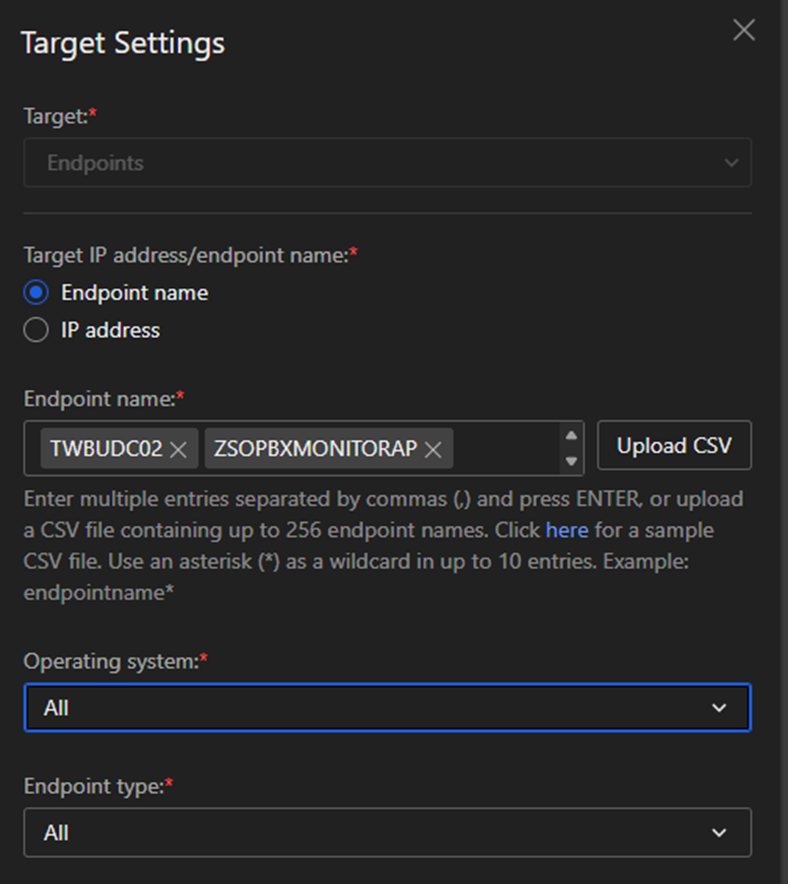
Task: Click the chevron on Operating system field
Action: coord(718,708)
